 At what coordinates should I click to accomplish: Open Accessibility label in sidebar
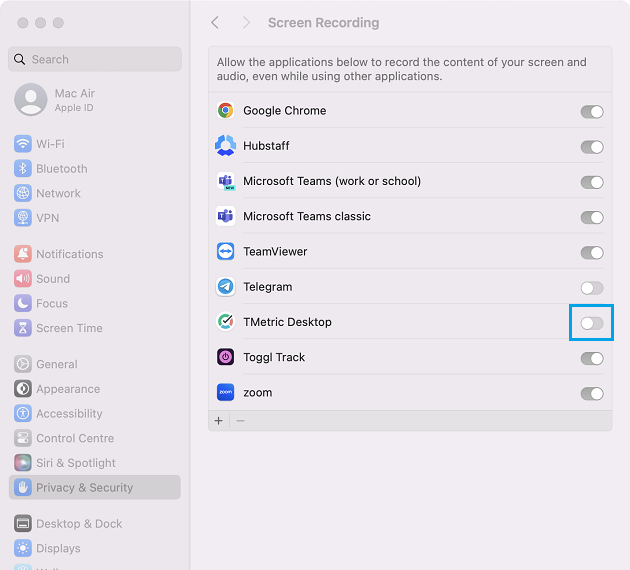coord(69,414)
